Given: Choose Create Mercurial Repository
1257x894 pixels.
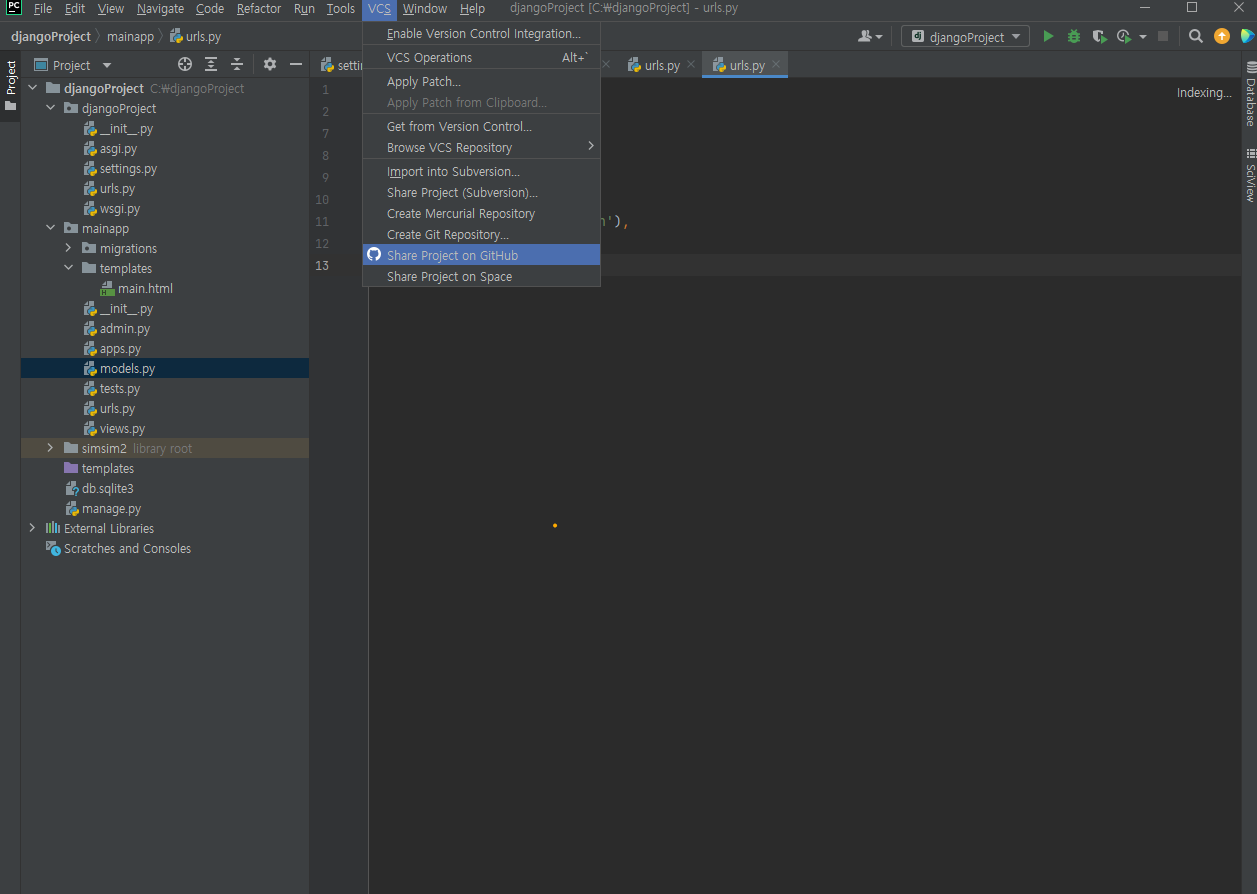Looking at the screenshot, I should [x=481, y=213].
